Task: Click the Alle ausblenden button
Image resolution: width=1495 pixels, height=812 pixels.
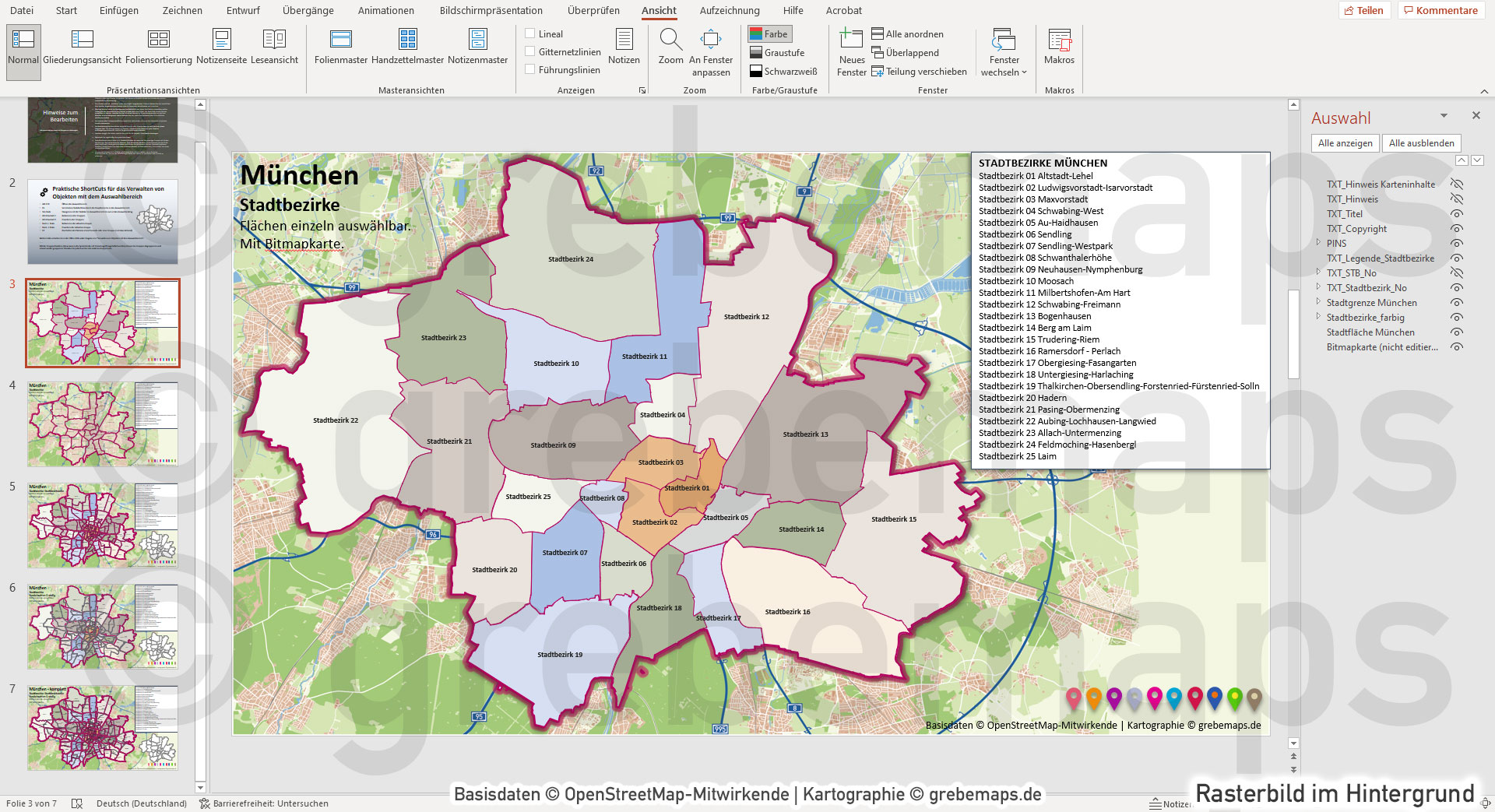Action: tap(1420, 142)
